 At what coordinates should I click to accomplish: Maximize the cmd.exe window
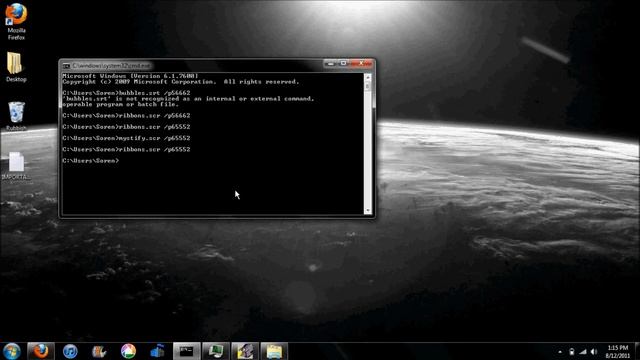pos(343,63)
